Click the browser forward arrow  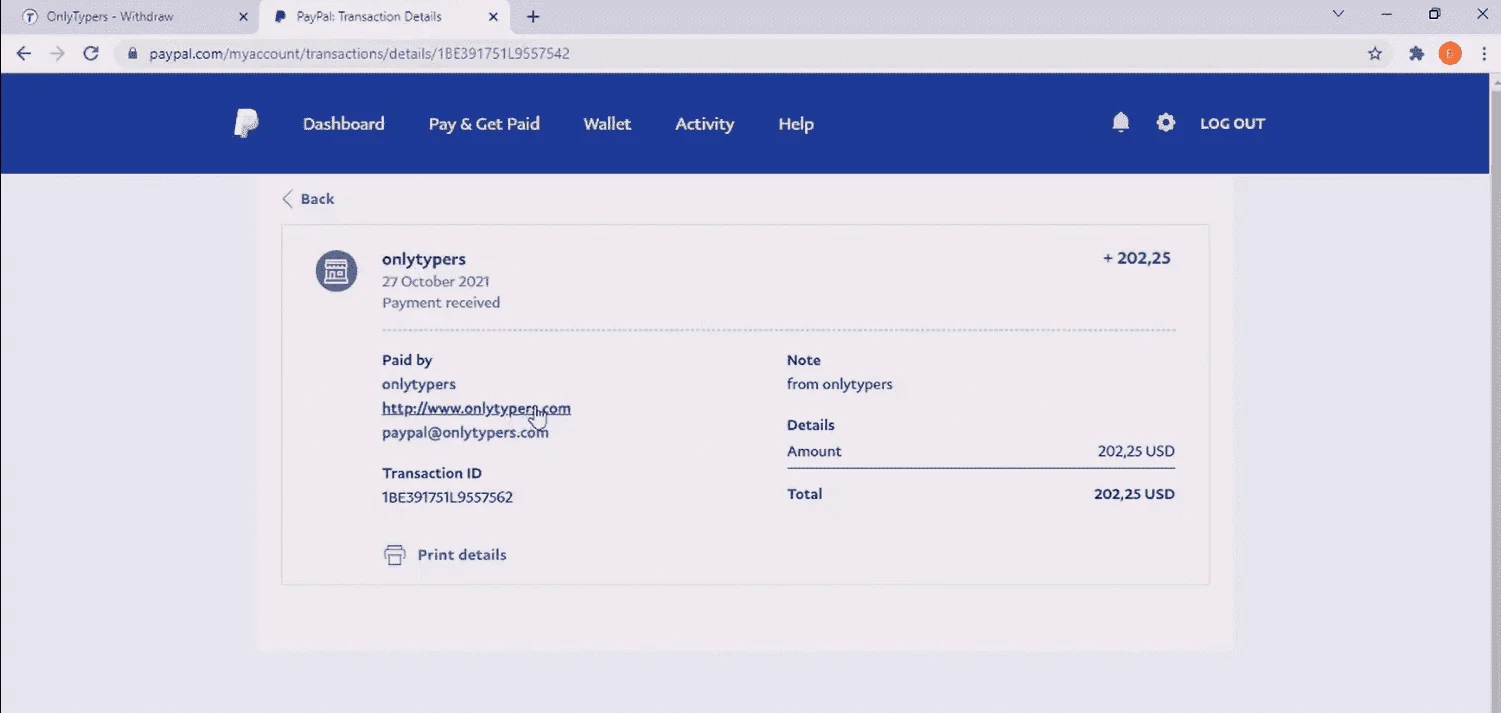(57, 54)
